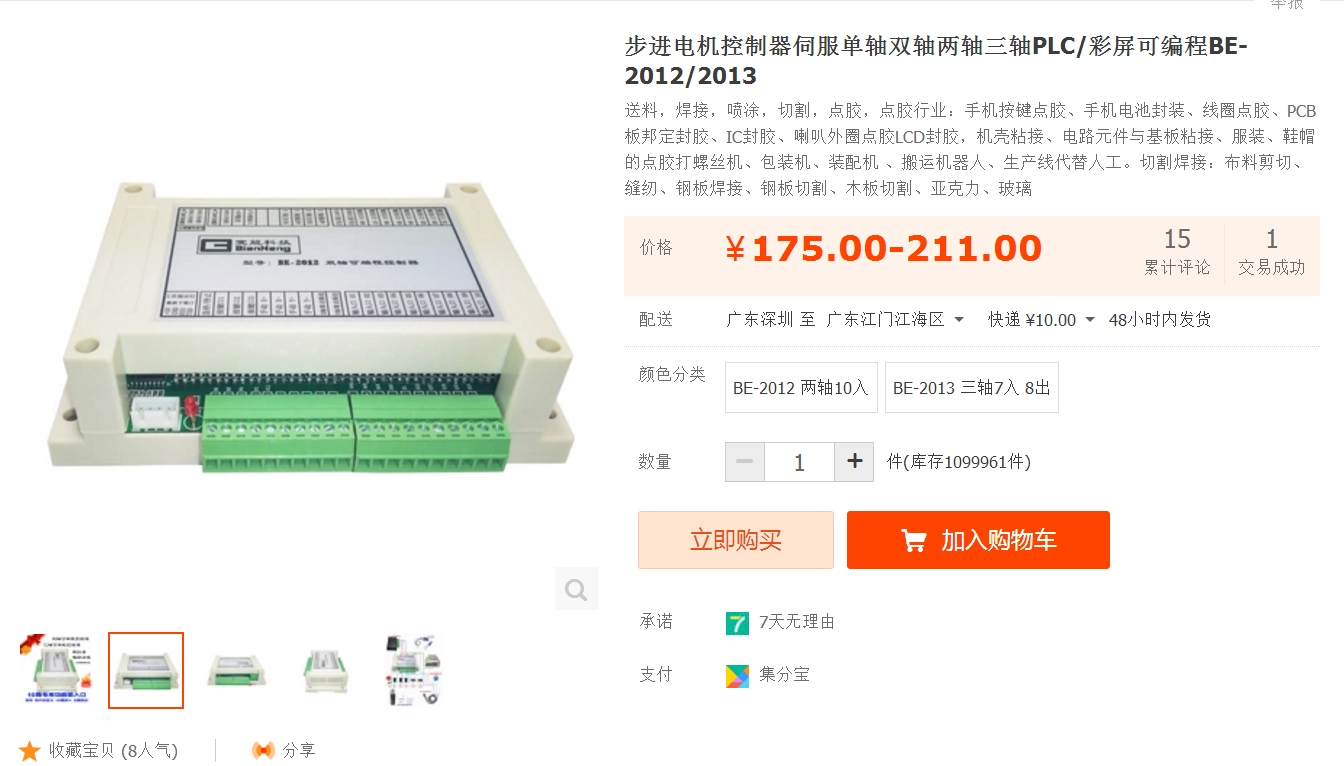Image resolution: width=1344 pixels, height=766 pixels.
Task: Click the 立即购买 buy now button
Action: tap(736, 540)
